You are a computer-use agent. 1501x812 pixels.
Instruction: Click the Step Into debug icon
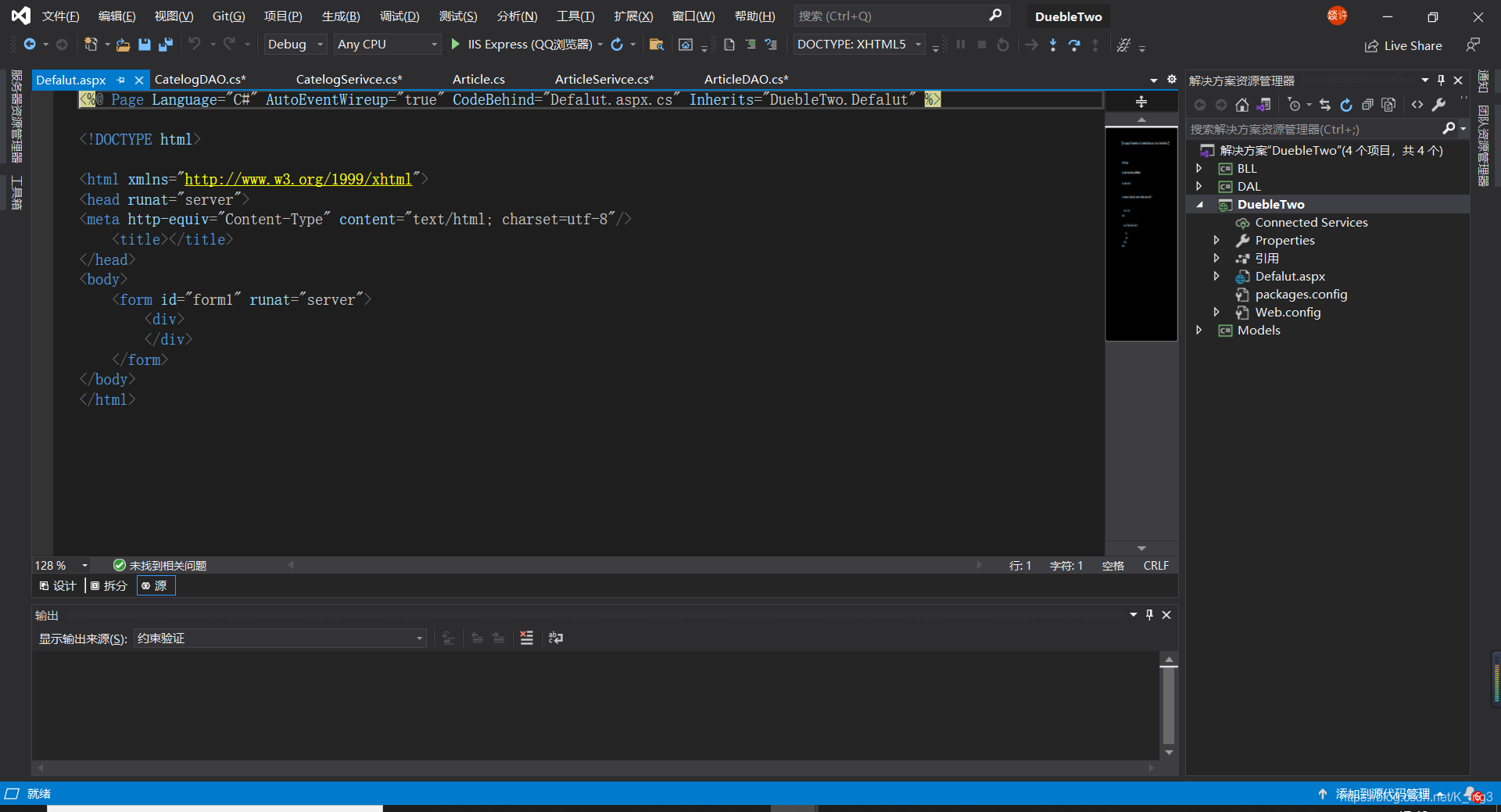coord(1053,45)
